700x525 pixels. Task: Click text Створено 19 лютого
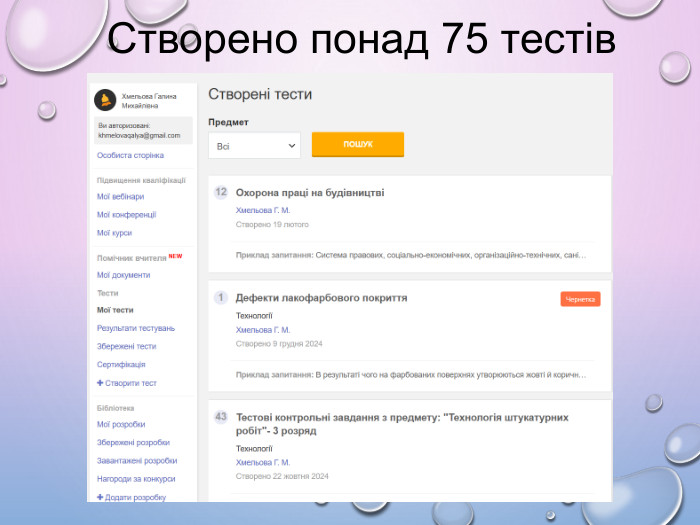coord(272,225)
